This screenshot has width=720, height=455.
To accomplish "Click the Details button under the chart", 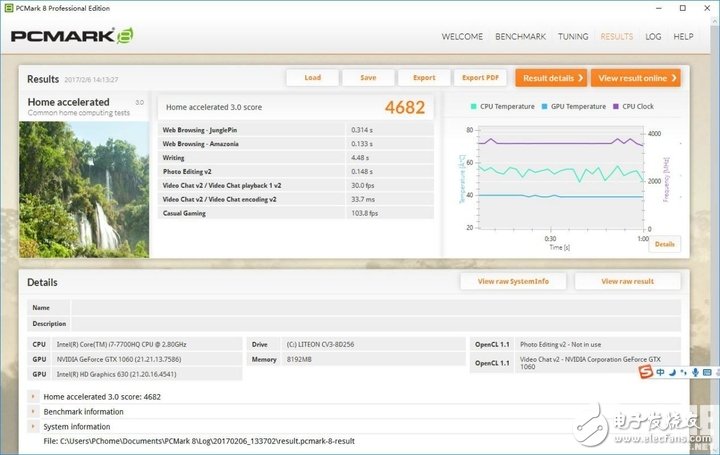I will tap(664, 244).
